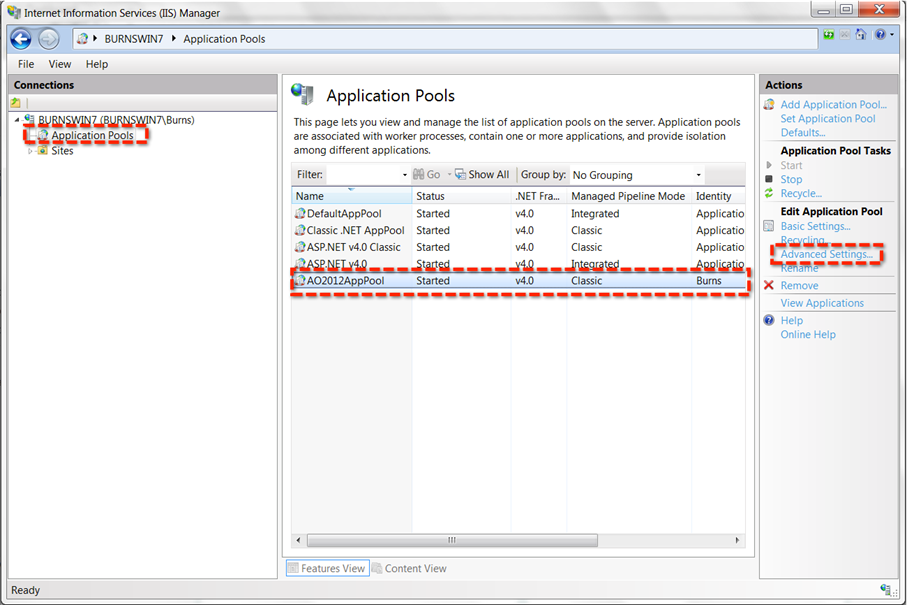
Task: Click the scrollbar left arrow in list
Action: pyautogui.click(x=298, y=540)
